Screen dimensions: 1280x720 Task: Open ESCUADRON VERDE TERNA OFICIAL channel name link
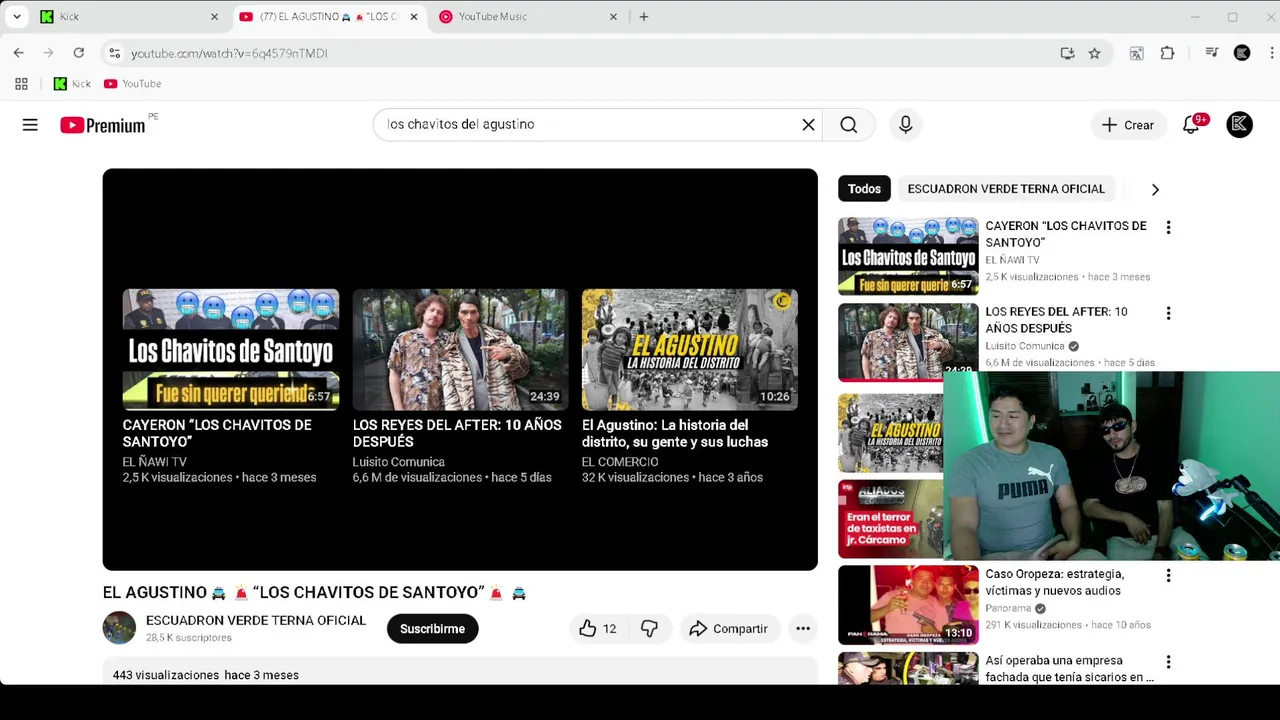[256, 621]
